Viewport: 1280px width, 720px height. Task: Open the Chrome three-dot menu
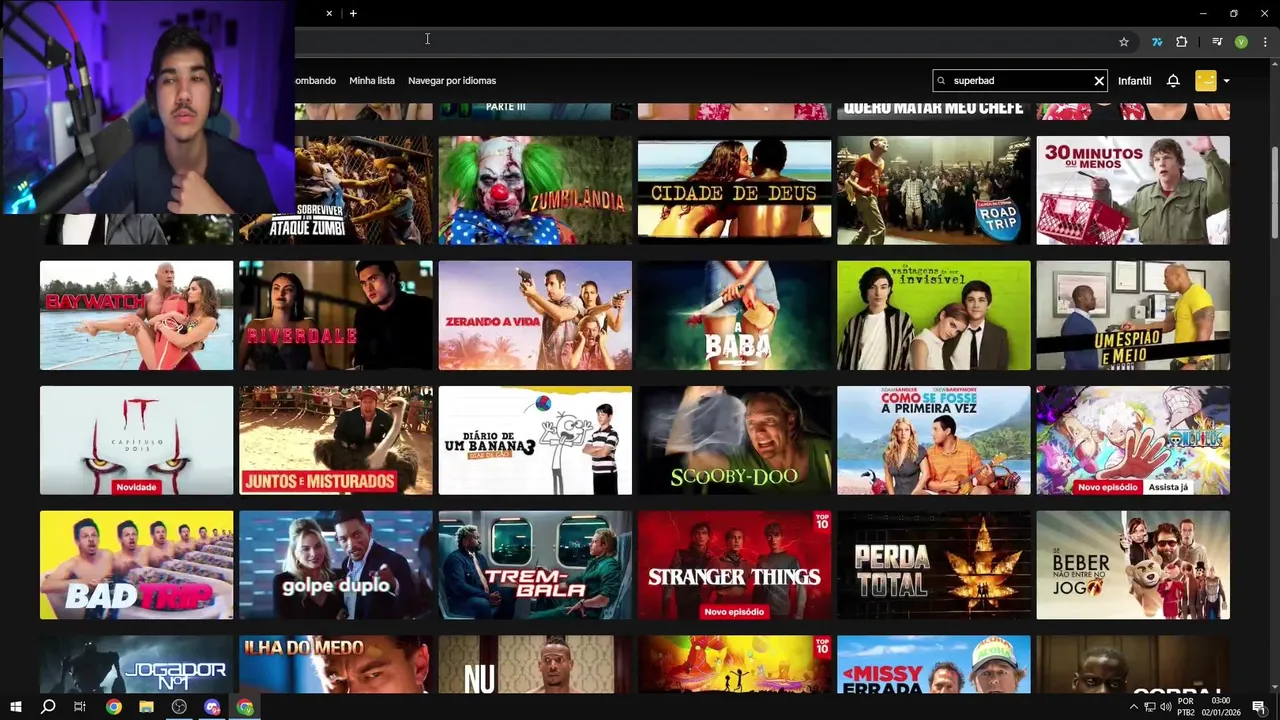click(1265, 42)
